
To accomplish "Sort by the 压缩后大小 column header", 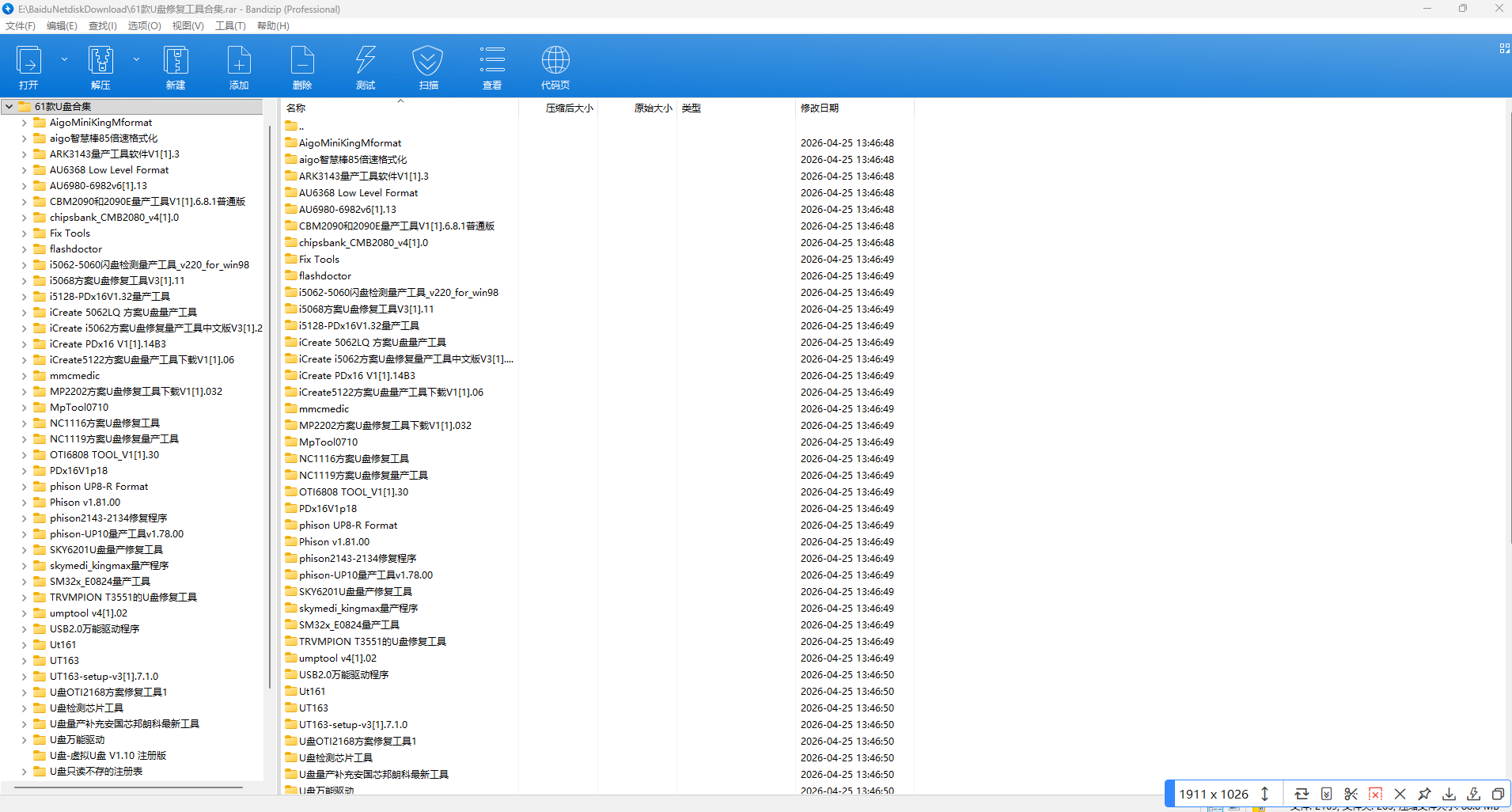I will pos(558,108).
